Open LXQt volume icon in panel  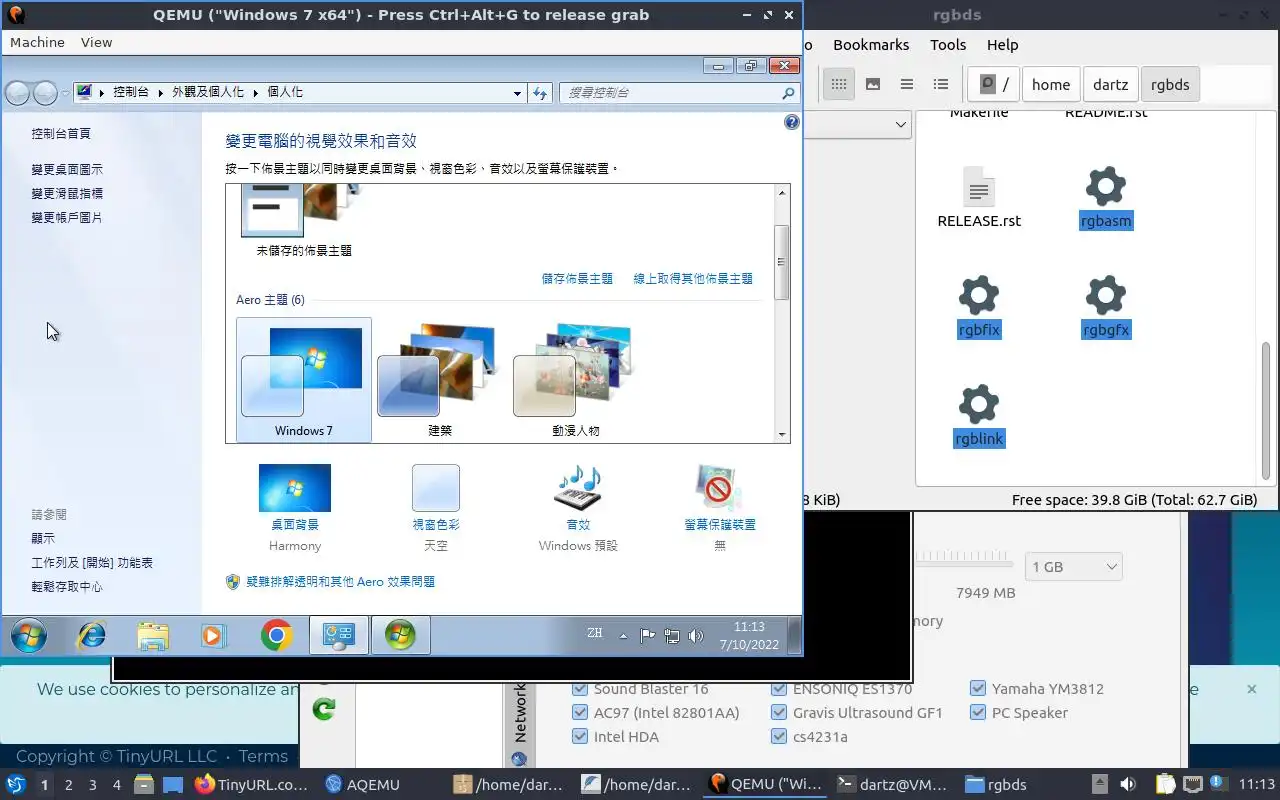(x=1127, y=784)
